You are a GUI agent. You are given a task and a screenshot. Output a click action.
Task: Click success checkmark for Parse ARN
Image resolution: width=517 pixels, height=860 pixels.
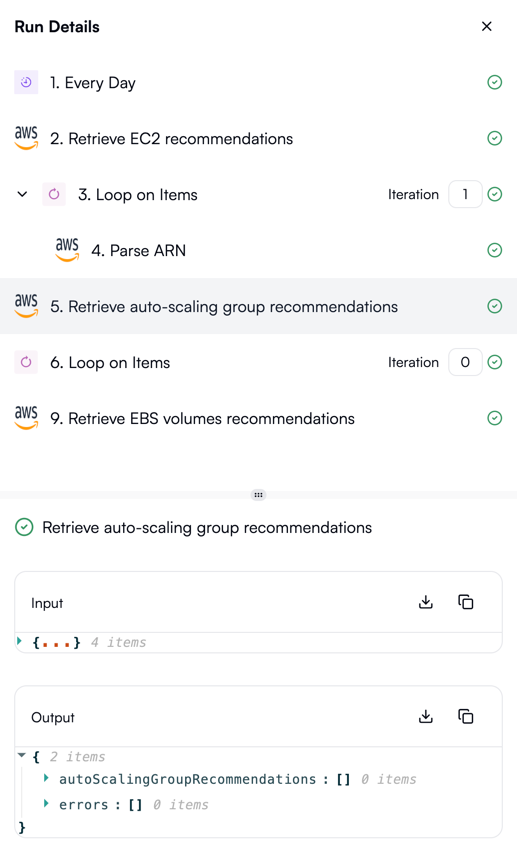point(495,250)
